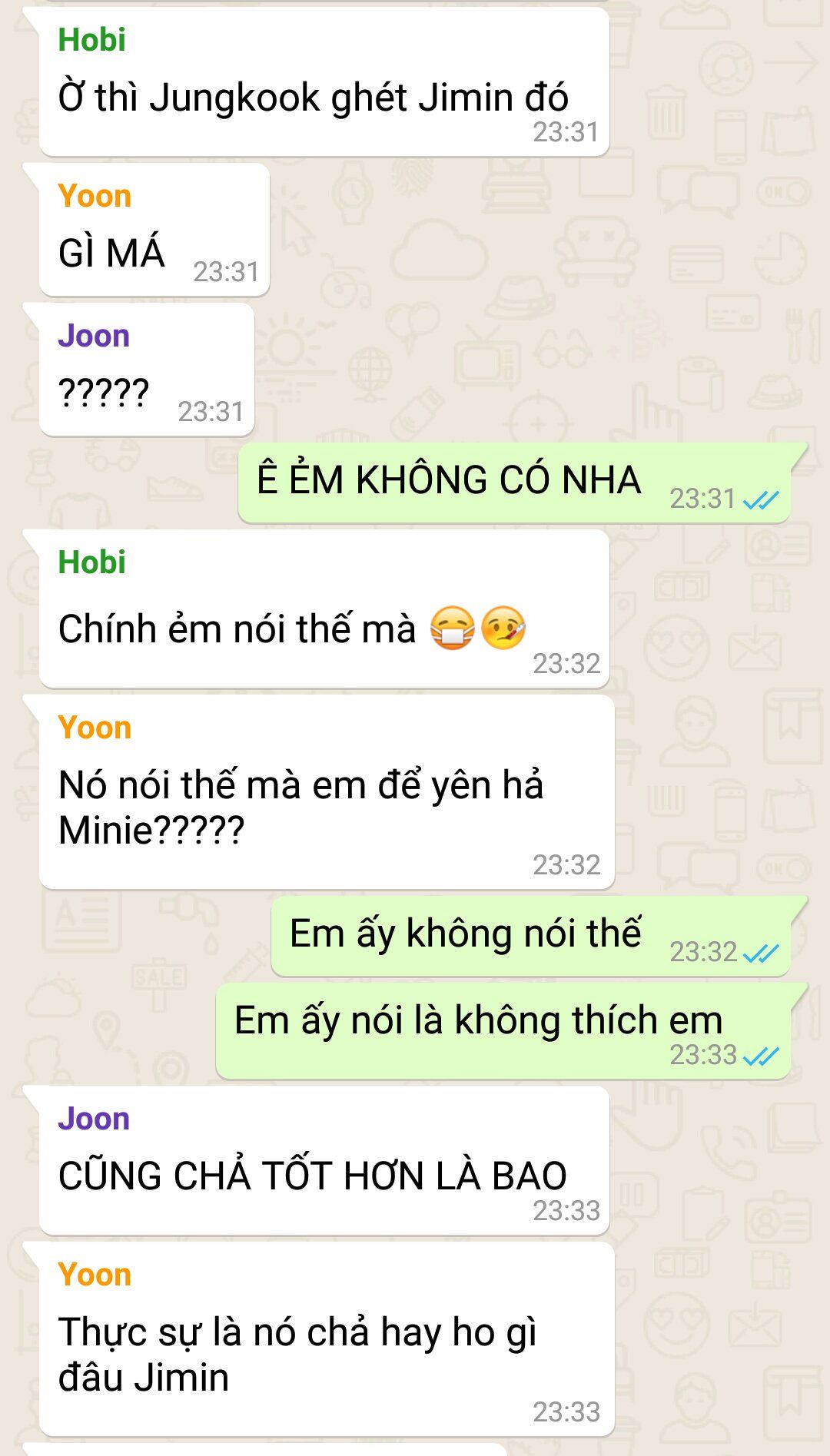
Task: Tap blue read ticks on 'Ê ẺM KHÔNG CÓ NHA'
Action: tap(761, 500)
